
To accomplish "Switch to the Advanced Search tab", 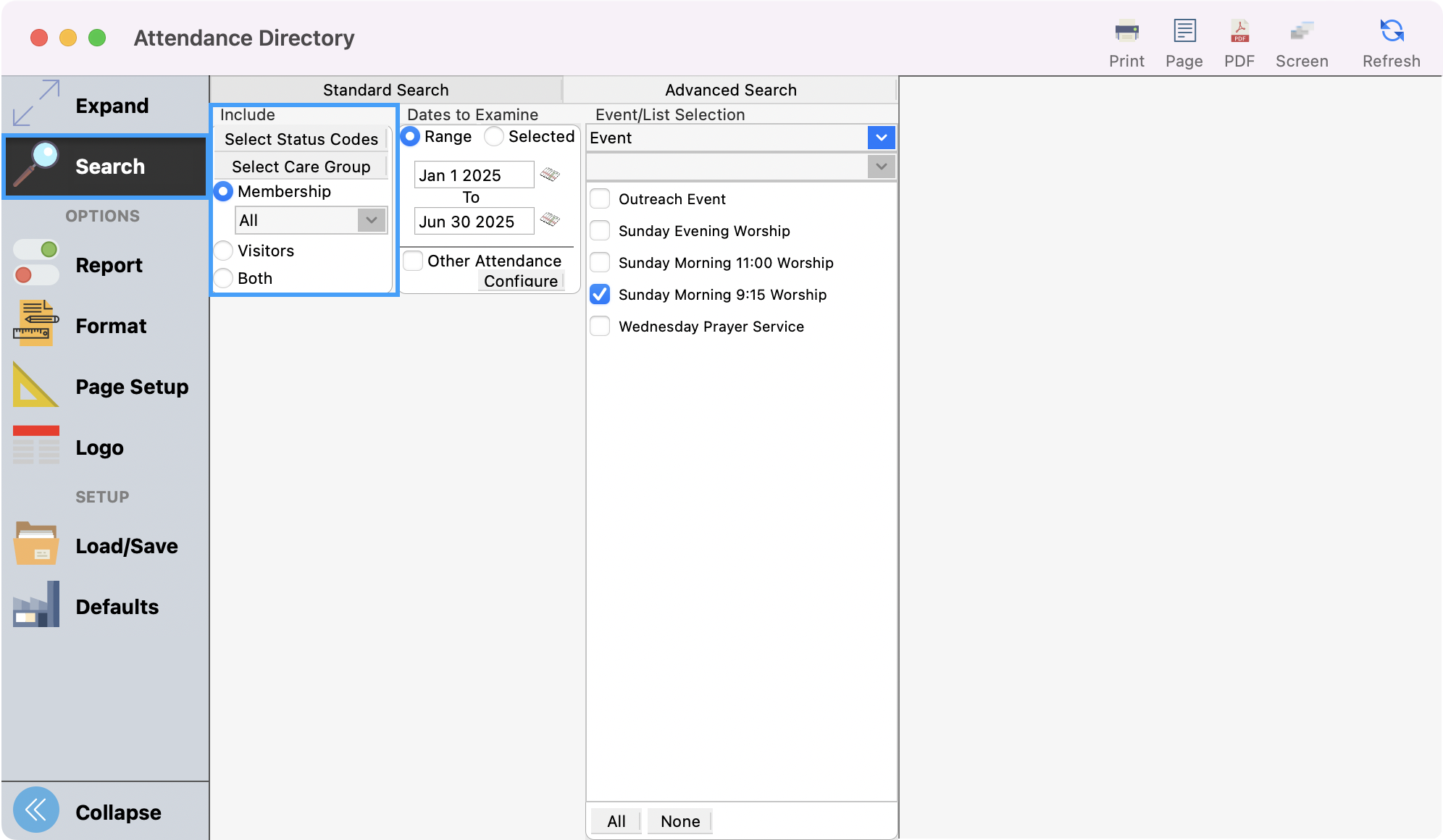I will (x=729, y=89).
